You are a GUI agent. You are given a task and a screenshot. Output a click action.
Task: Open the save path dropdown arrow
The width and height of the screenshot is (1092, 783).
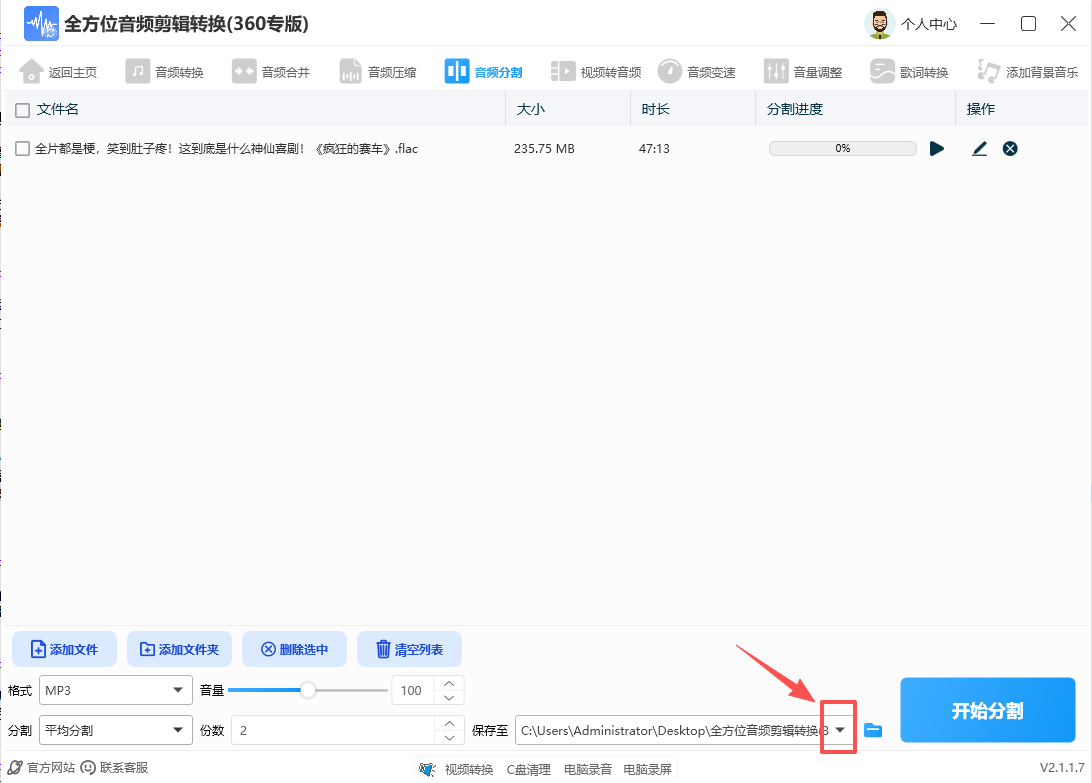(x=839, y=730)
